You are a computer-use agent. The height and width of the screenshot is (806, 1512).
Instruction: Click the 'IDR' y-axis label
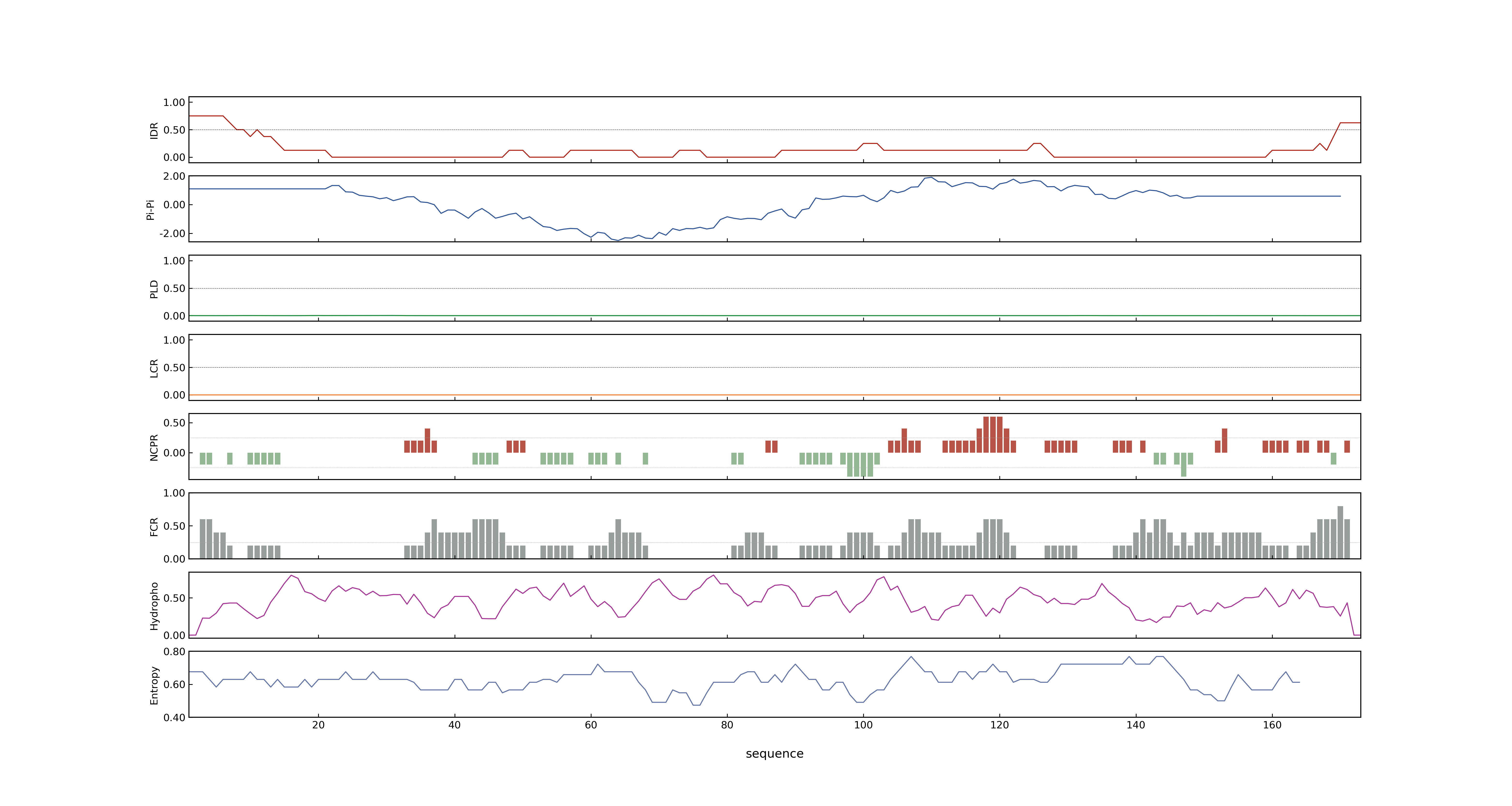pyautogui.click(x=154, y=130)
